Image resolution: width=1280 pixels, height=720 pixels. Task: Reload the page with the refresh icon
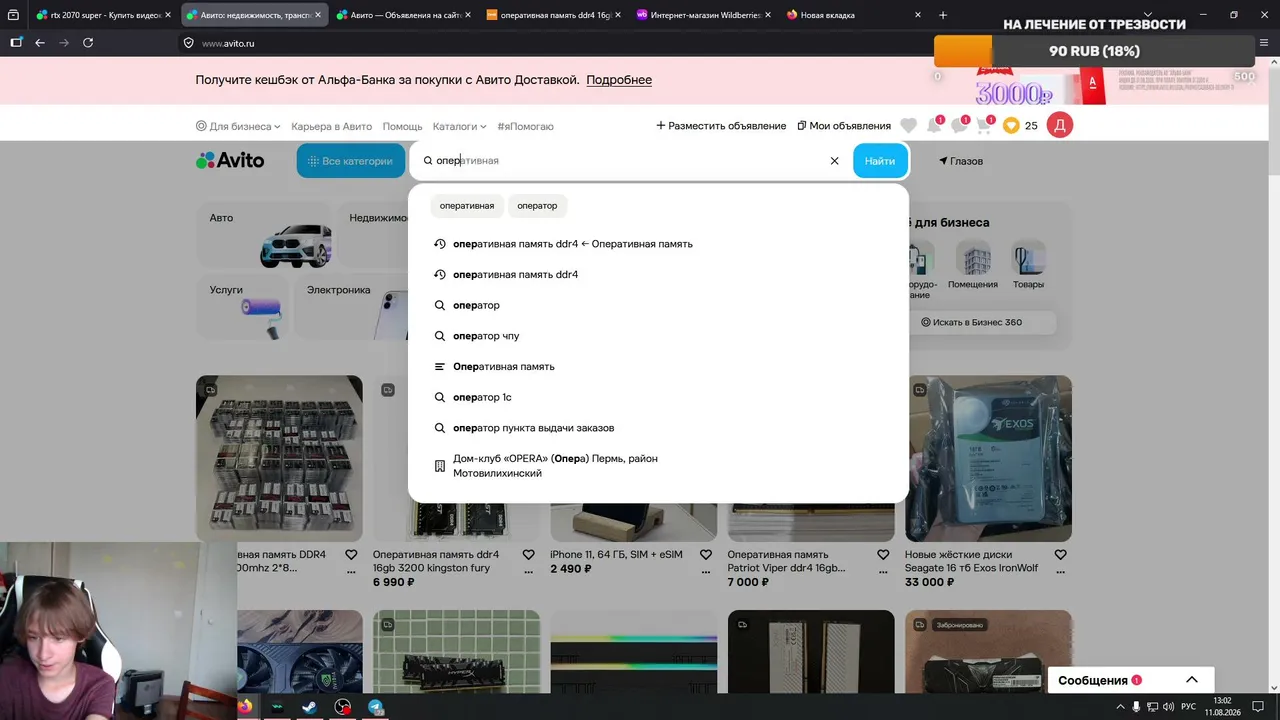88,43
